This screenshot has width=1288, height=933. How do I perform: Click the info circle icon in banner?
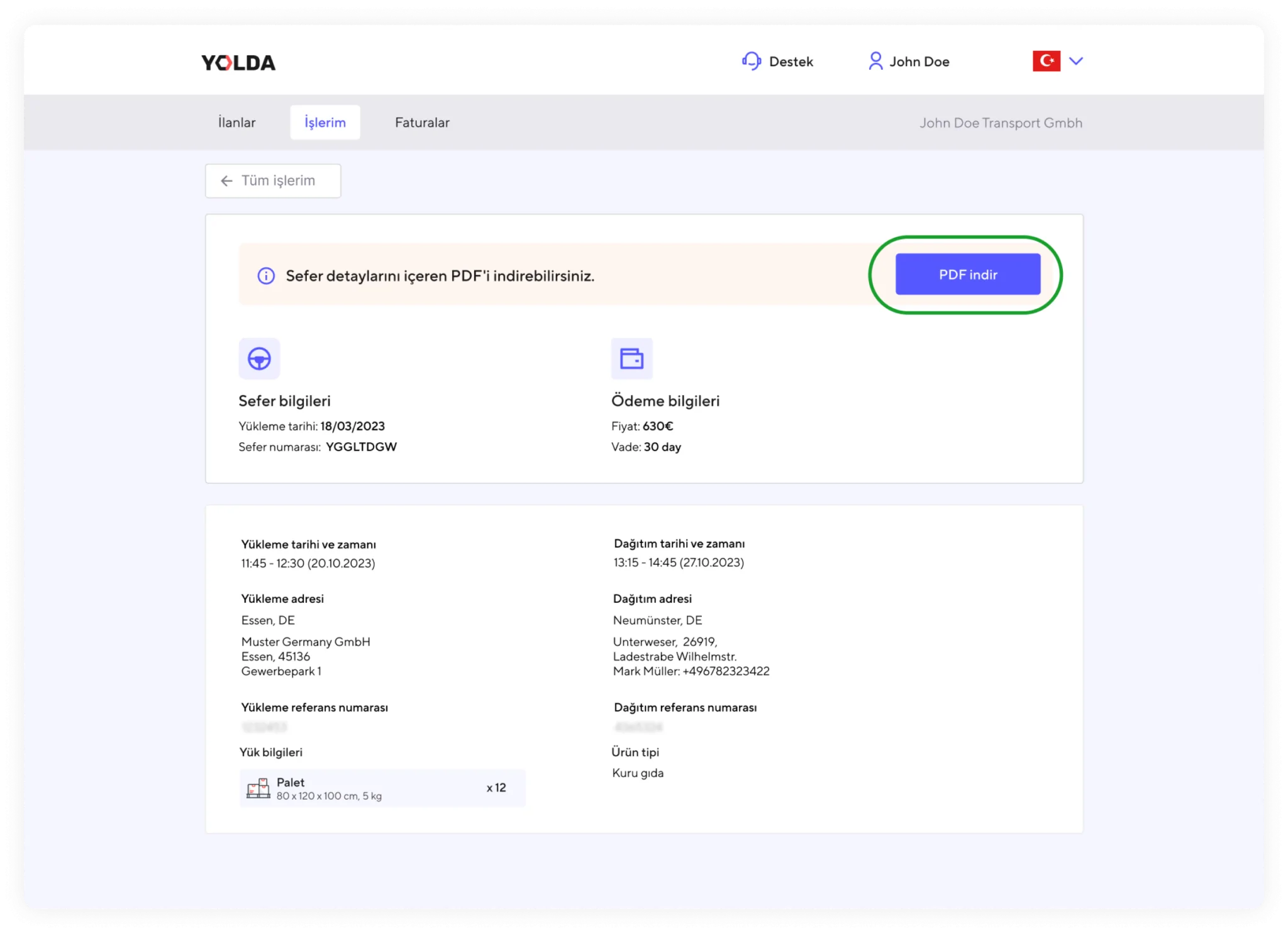tap(266, 276)
